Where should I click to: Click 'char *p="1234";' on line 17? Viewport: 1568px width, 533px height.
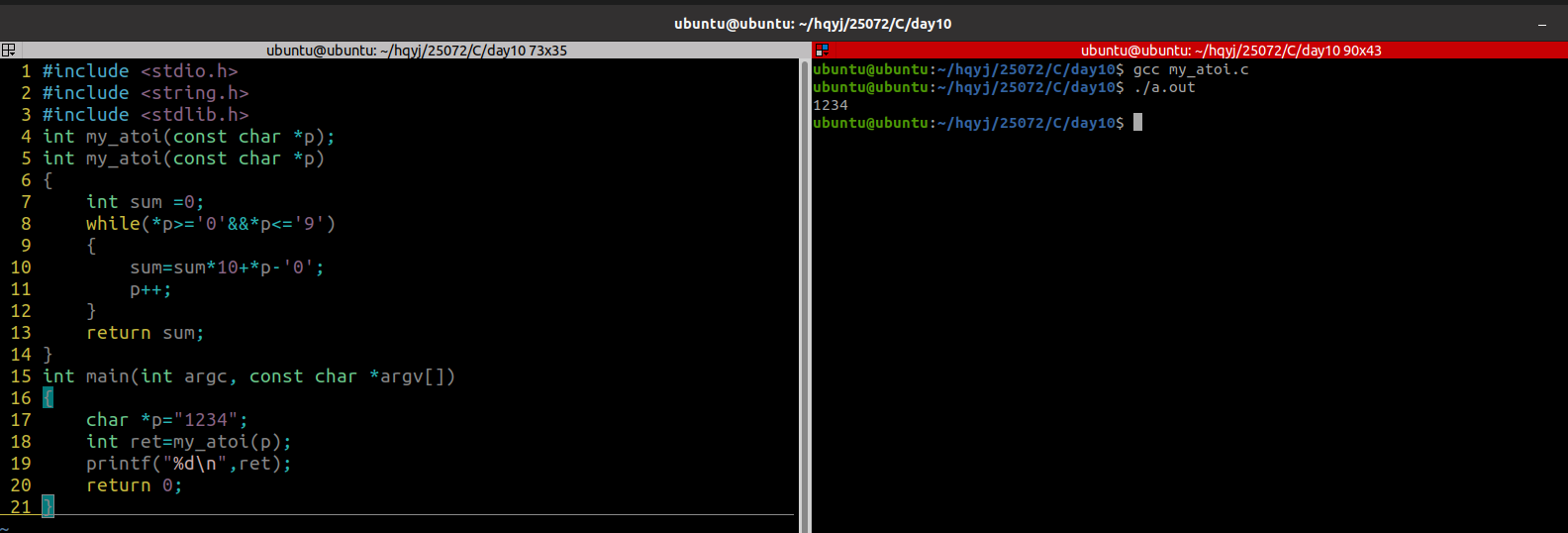click(167, 420)
